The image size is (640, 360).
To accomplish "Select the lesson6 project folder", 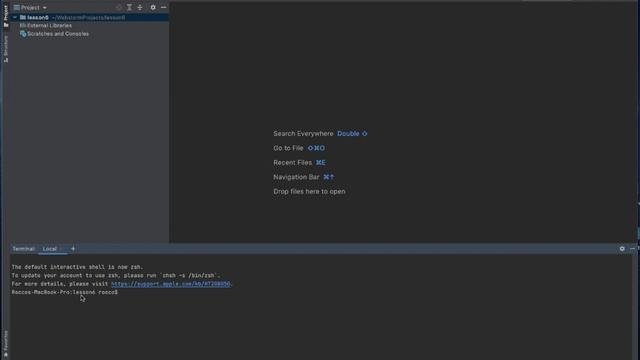I will coord(90,18).
